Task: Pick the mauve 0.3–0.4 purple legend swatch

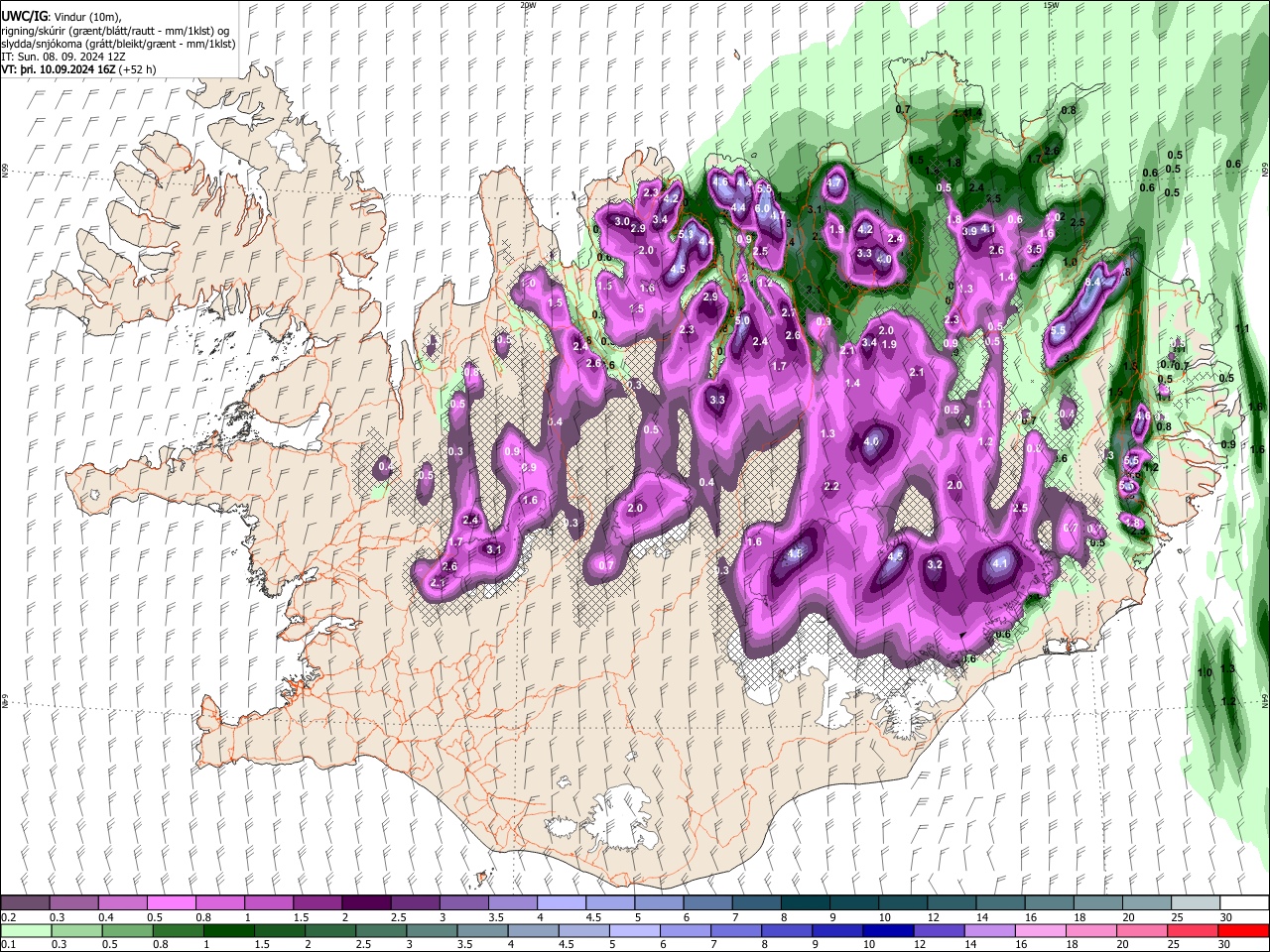Action: (x=73, y=903)
